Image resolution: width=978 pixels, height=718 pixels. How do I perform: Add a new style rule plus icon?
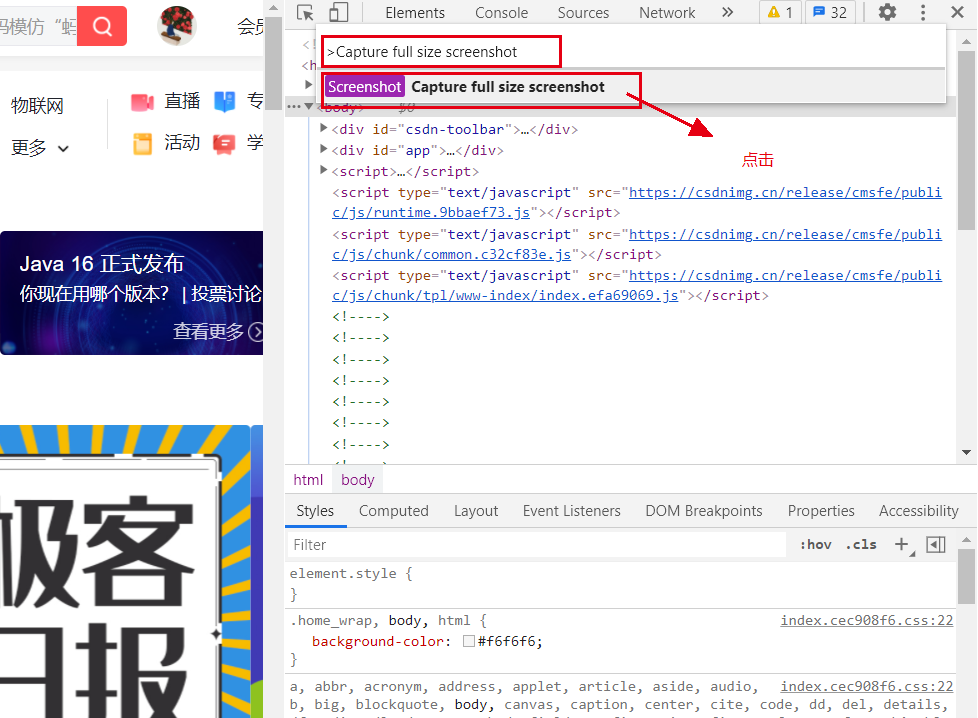[901, 545]
